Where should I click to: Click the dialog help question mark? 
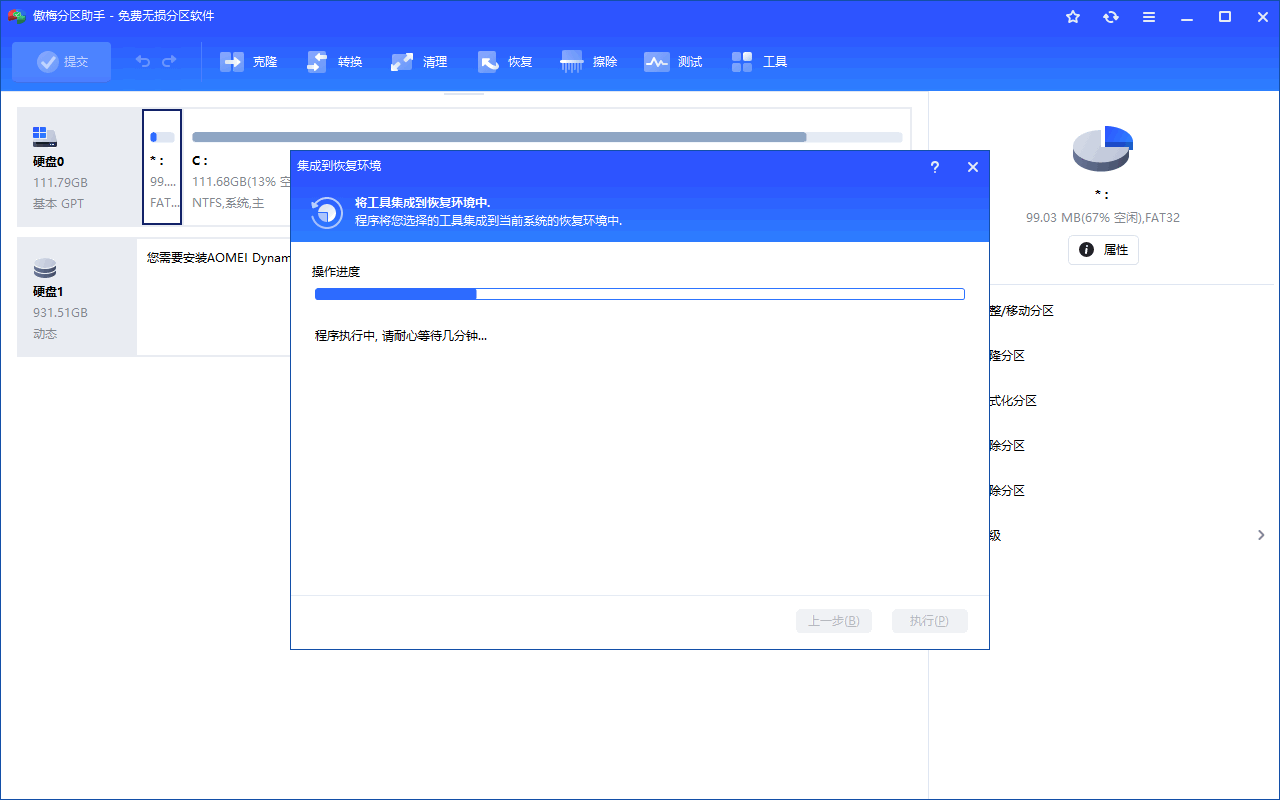935,167
